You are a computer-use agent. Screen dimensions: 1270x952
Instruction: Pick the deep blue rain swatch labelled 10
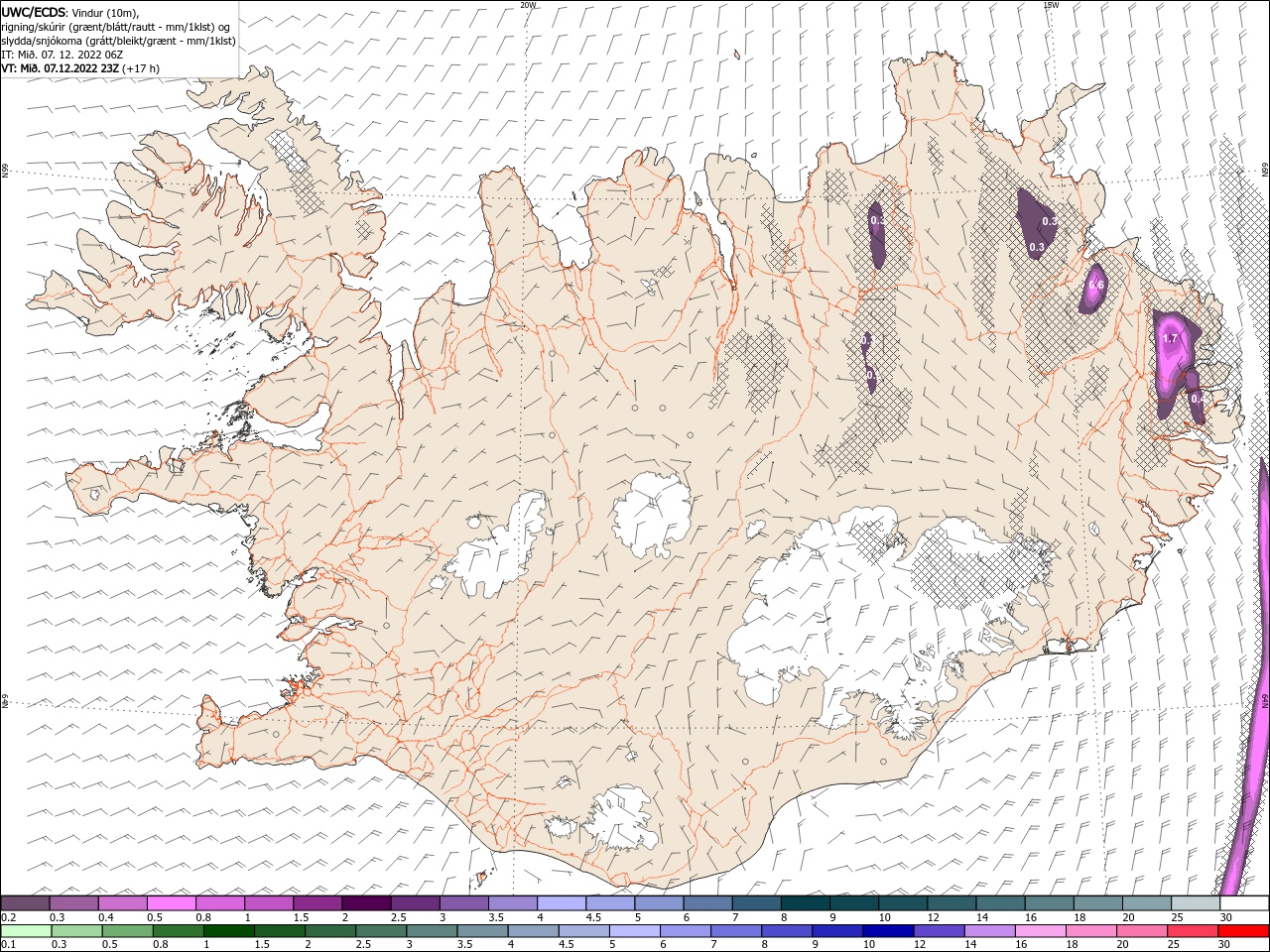pyautogui.click(x=887, y=931)
